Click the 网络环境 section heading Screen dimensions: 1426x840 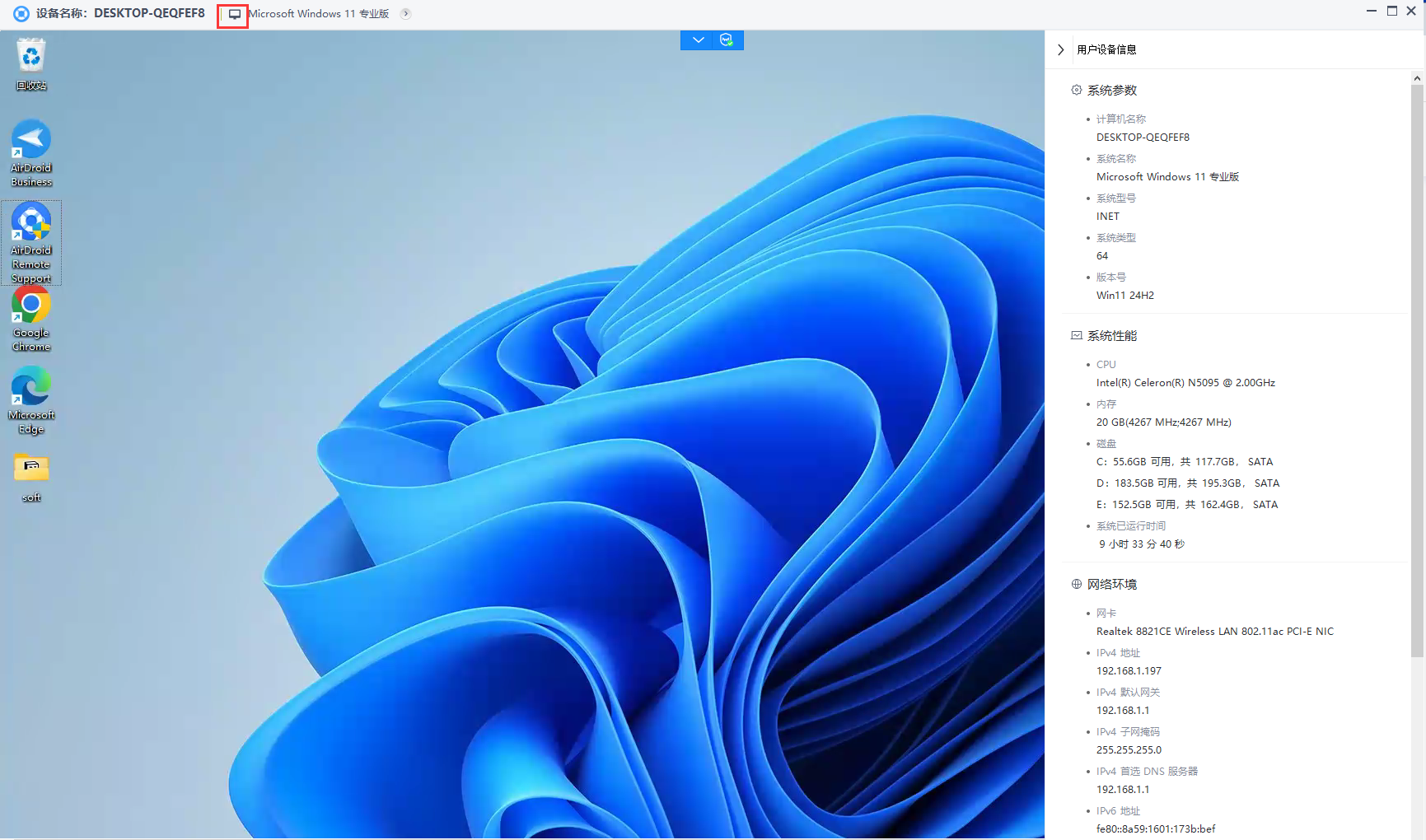coord(1111,584)
